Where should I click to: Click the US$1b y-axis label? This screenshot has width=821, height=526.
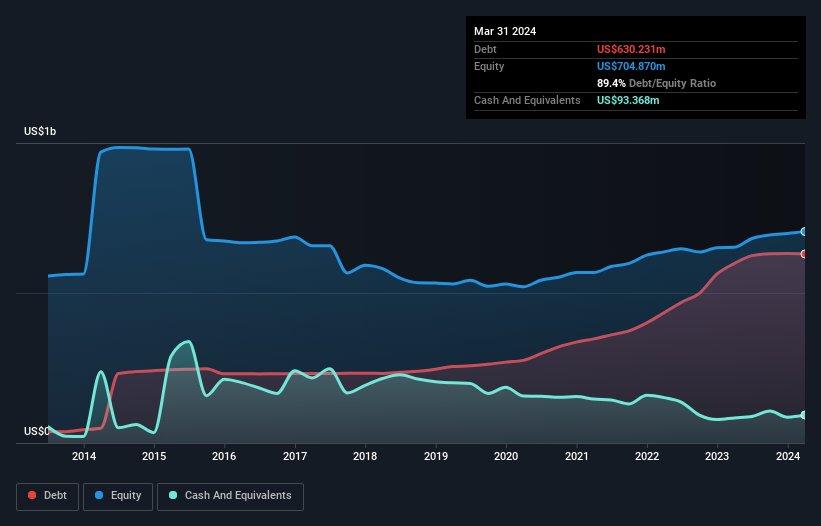point(40,131)
